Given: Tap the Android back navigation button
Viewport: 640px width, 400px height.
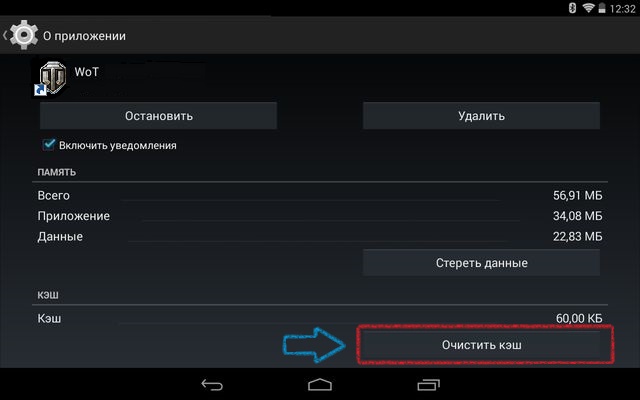Looking at the screenshot, I should click(212, 384).
